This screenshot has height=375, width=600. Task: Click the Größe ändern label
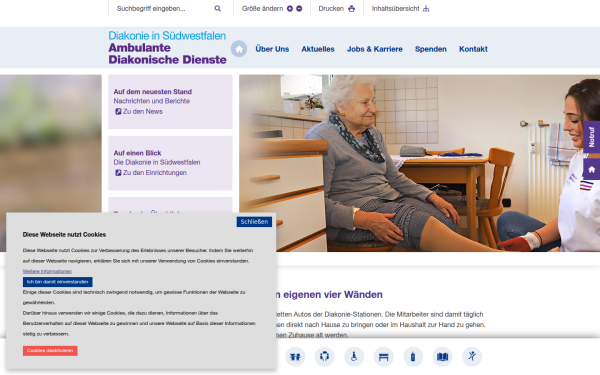(x=262, y=8)
